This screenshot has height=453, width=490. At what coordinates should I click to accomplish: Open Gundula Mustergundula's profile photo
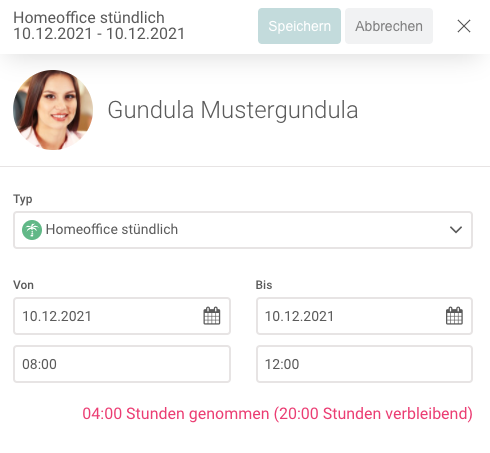tap(53, 110)
